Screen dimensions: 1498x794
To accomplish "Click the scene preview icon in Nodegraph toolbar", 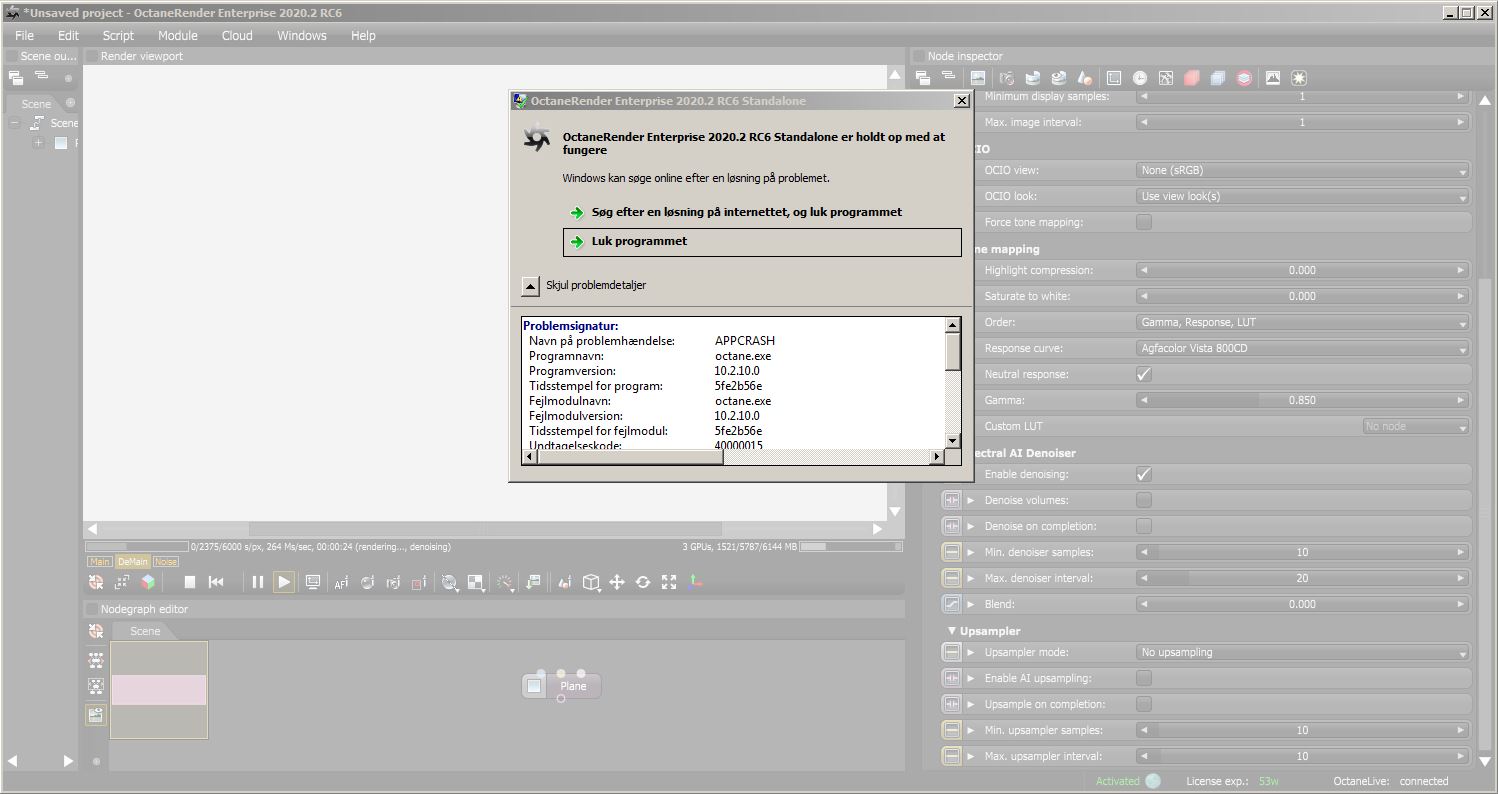I will click(x=96, y=715).
